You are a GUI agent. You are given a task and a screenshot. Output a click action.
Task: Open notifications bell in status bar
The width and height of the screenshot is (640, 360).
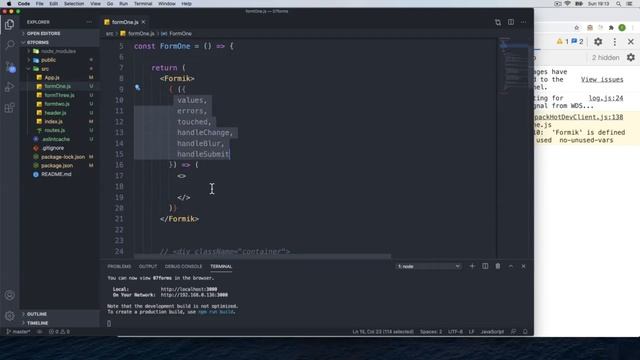click(525, 332)
